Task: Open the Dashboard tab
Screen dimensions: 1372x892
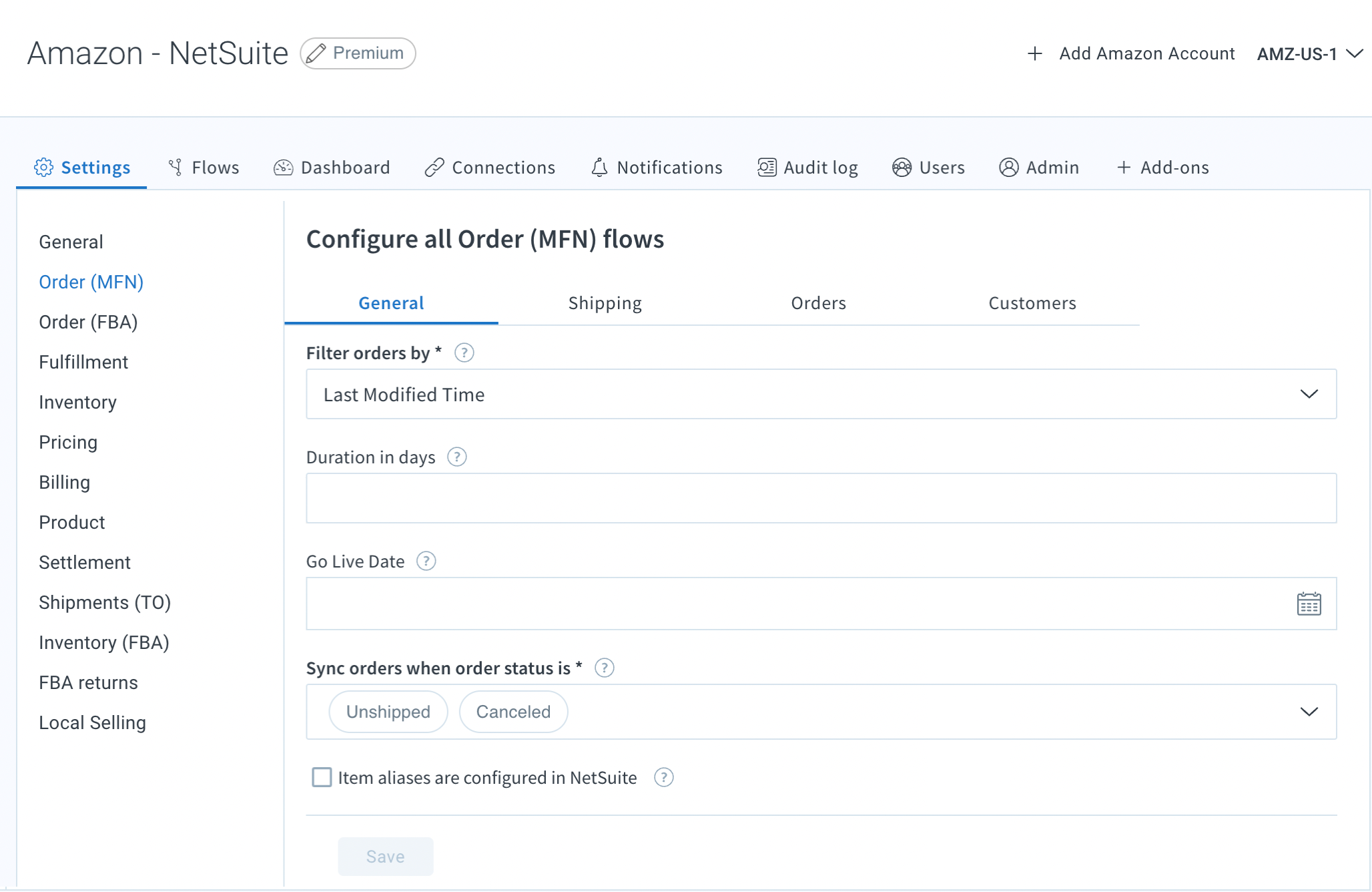Action: 332,168
